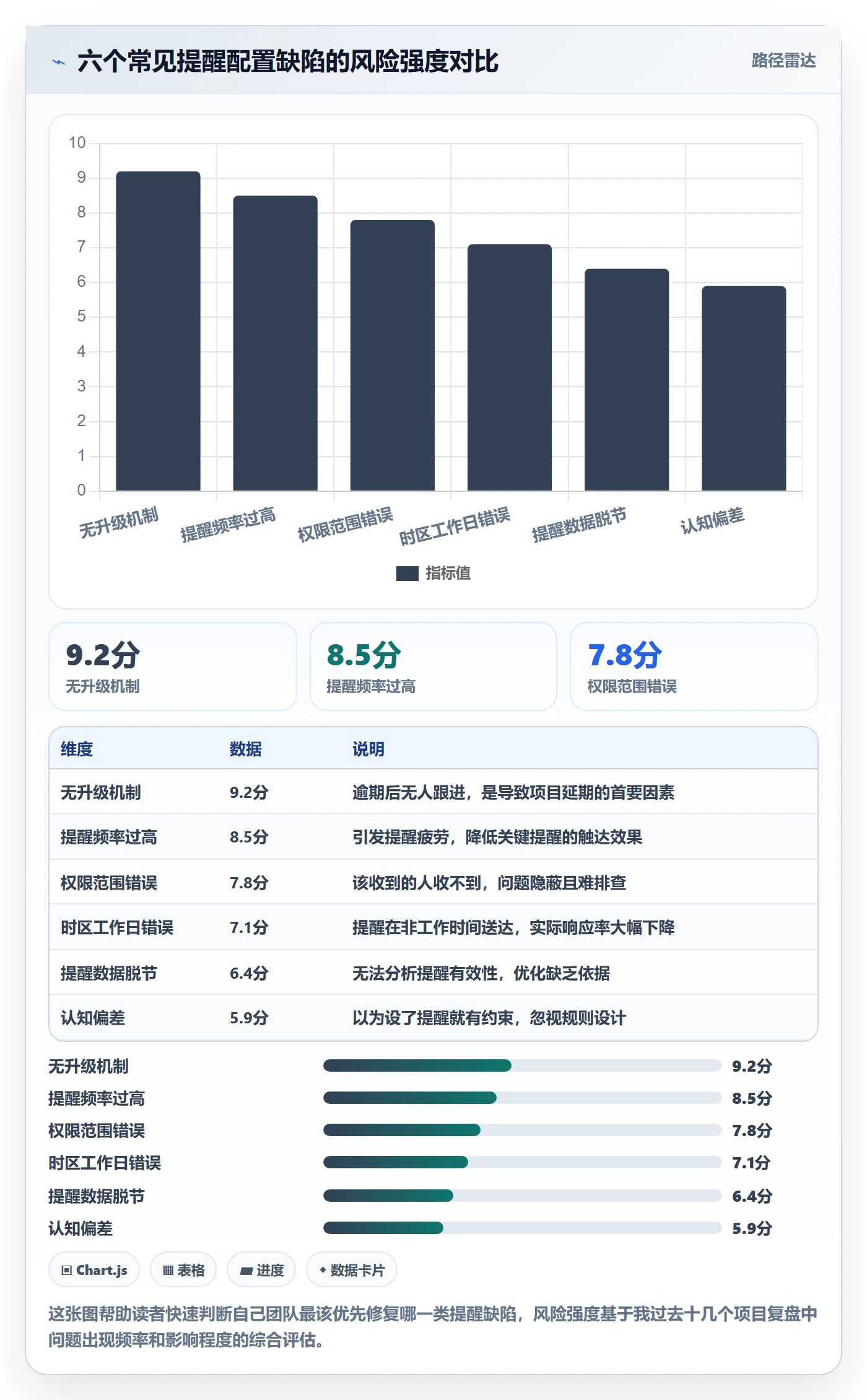Select the 进度 tag chip

click(261, 1271)
